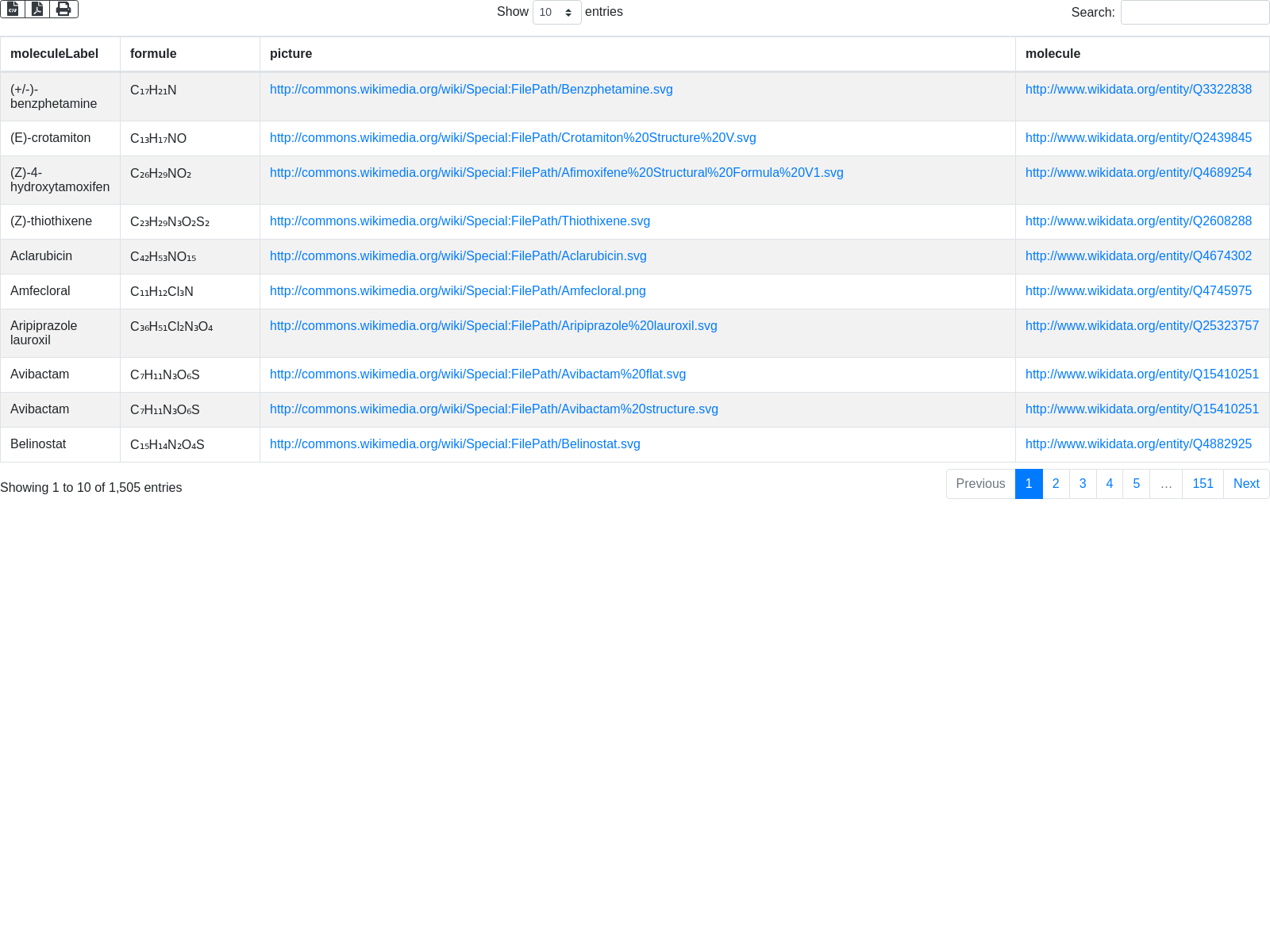1270x952 pixels.
Task: Open the Avibactam flat.svg link
Action: tap(477, 374)
